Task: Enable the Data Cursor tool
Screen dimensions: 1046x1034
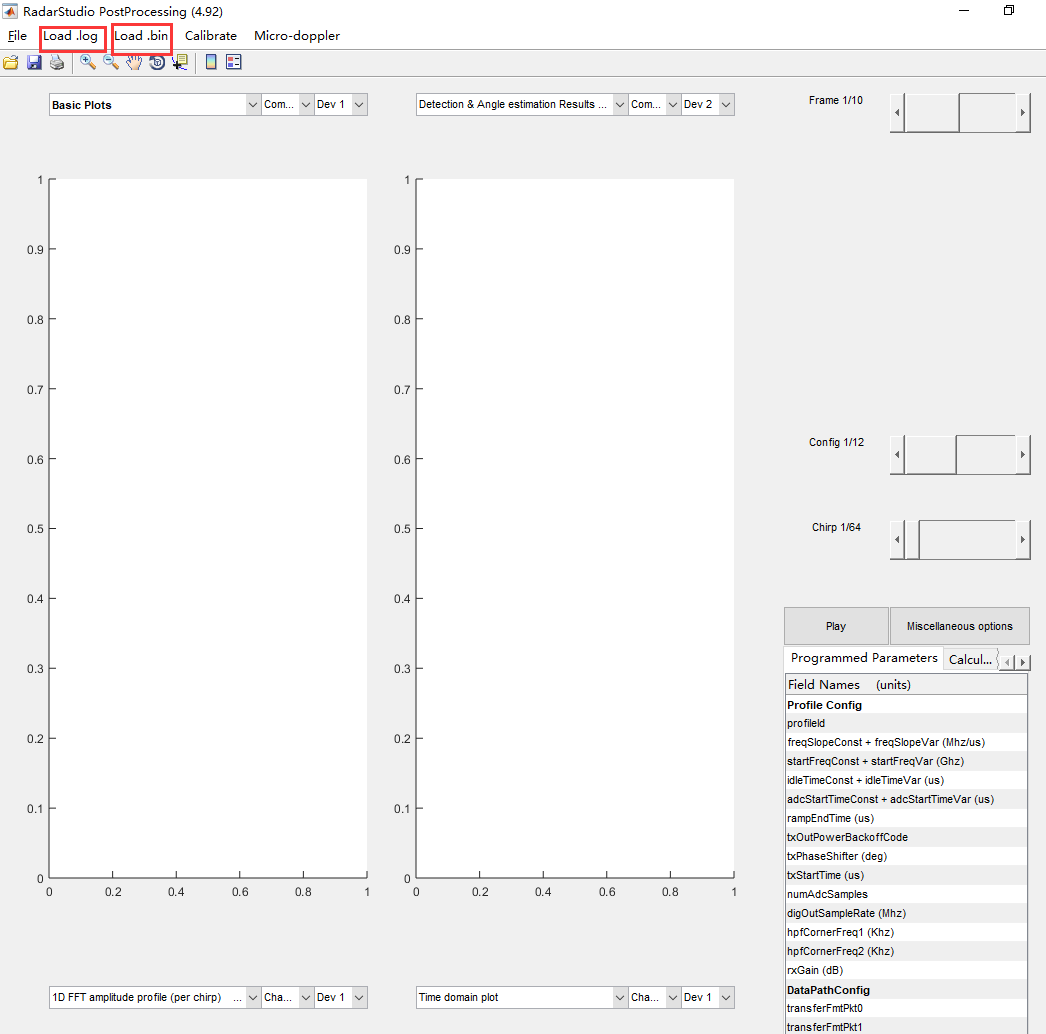Action: 180,63
